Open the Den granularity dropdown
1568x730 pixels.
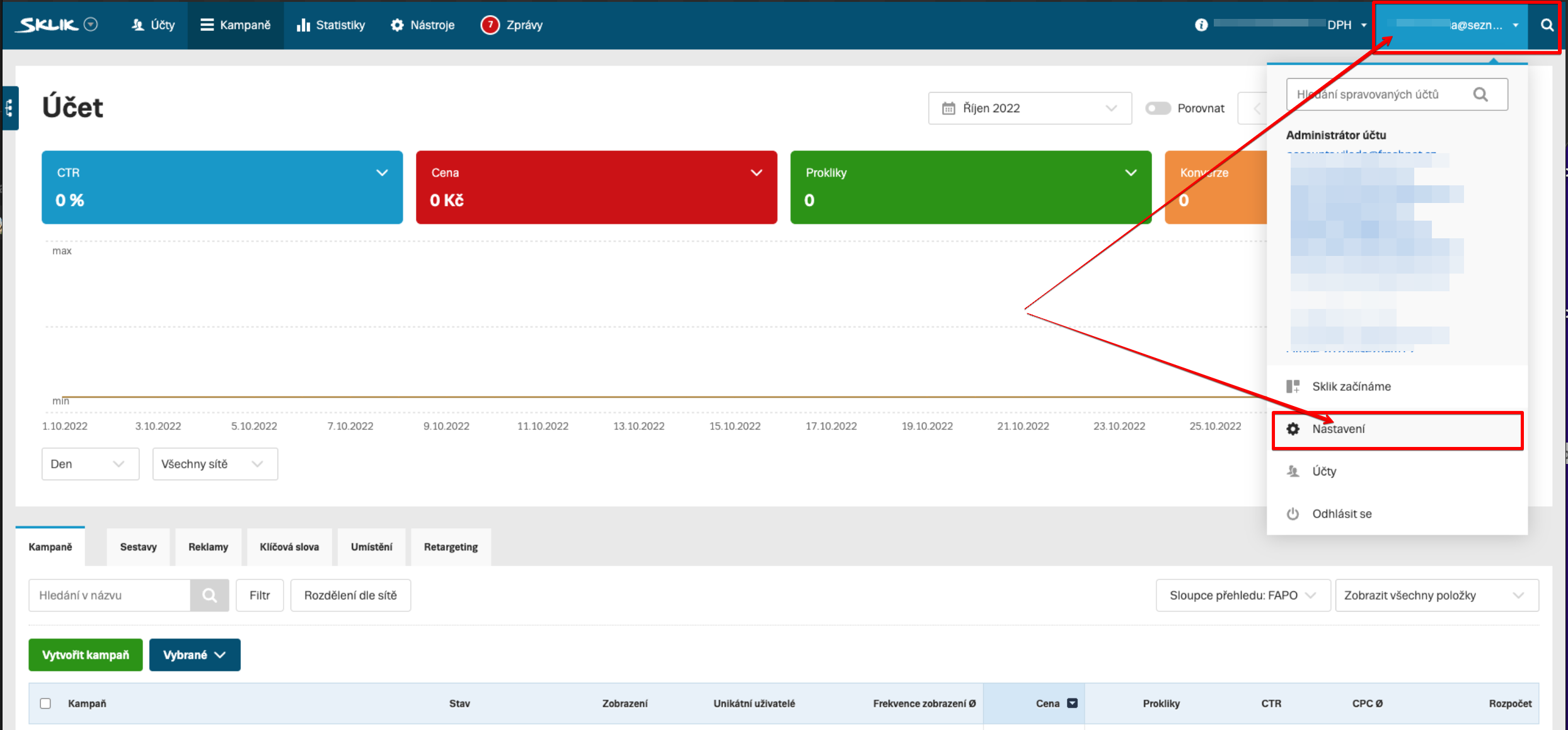pyautogui.click(x=89, y=464)
